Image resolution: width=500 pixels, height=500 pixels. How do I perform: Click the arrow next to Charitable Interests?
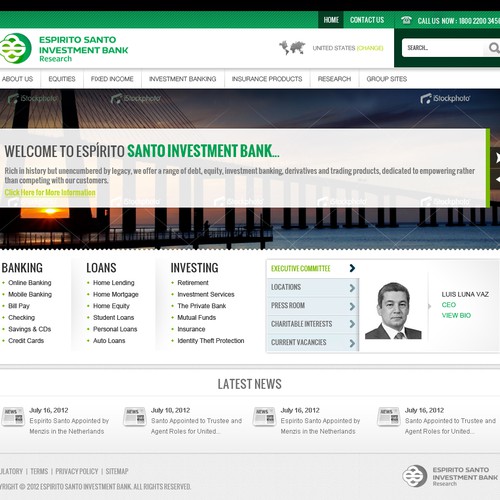coord(352,324)
